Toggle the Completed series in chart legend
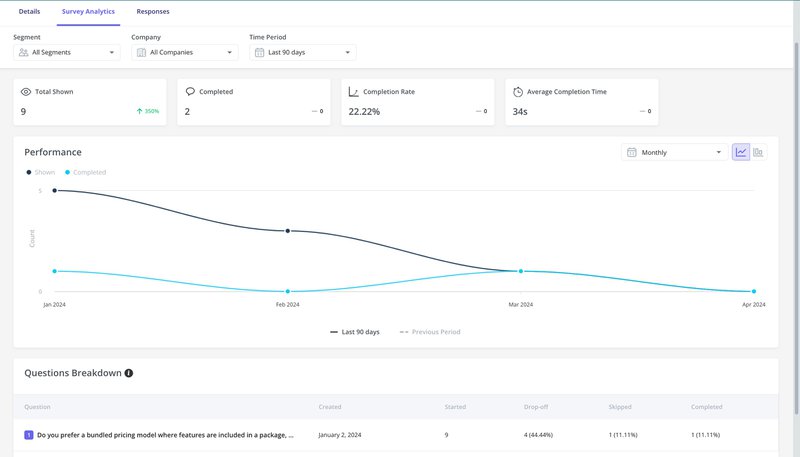 [85, 172]
